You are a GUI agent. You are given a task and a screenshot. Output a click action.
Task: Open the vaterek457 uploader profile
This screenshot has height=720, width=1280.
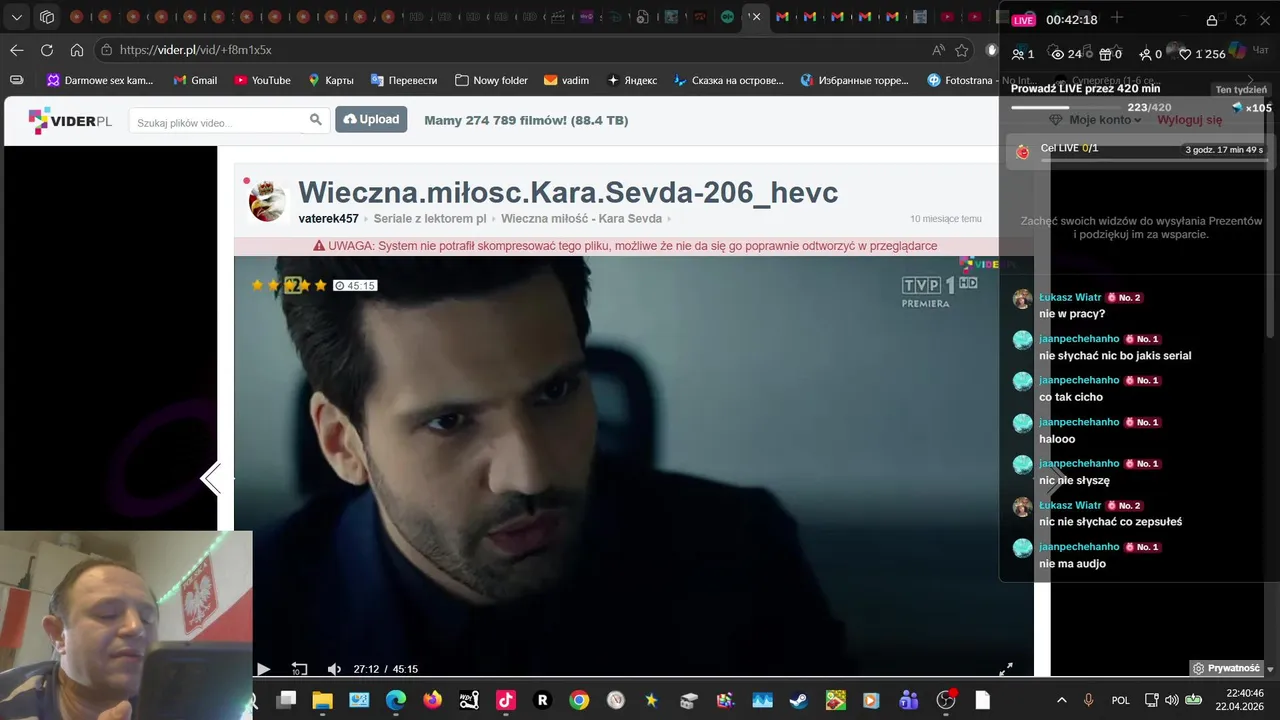pyautogui.click(x=328, y=219)
